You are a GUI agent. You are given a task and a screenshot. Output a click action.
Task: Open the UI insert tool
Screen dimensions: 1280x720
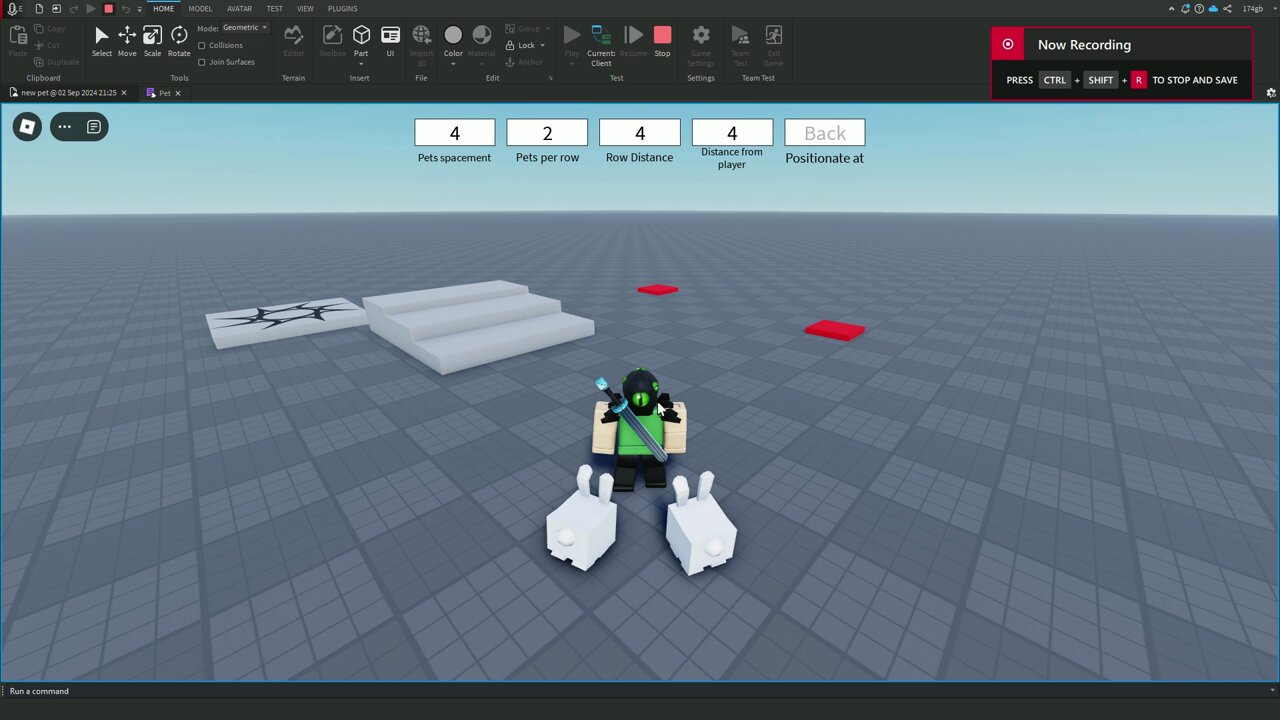tap(390, 41)
